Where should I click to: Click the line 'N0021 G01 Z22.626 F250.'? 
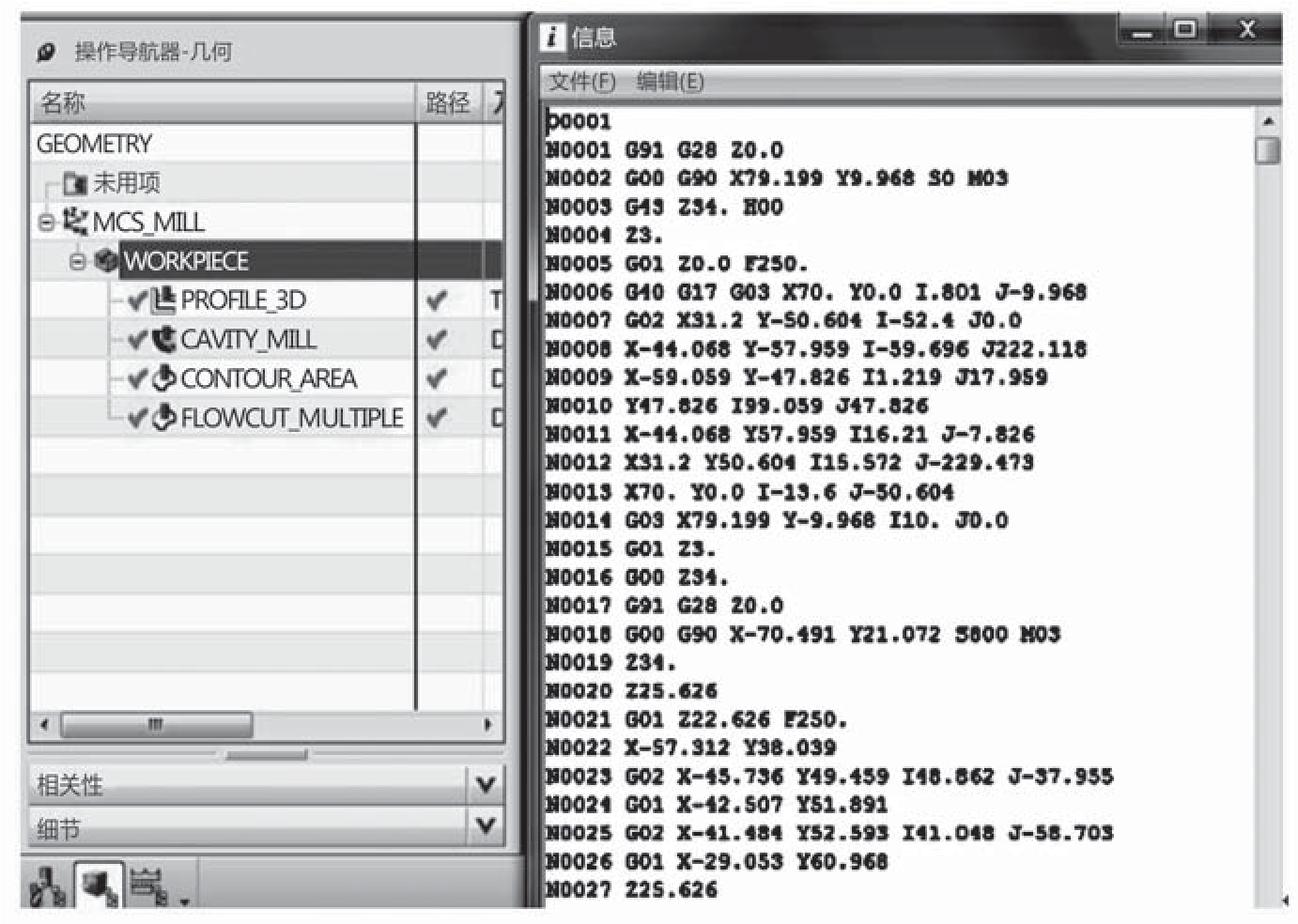pos(697,720)
